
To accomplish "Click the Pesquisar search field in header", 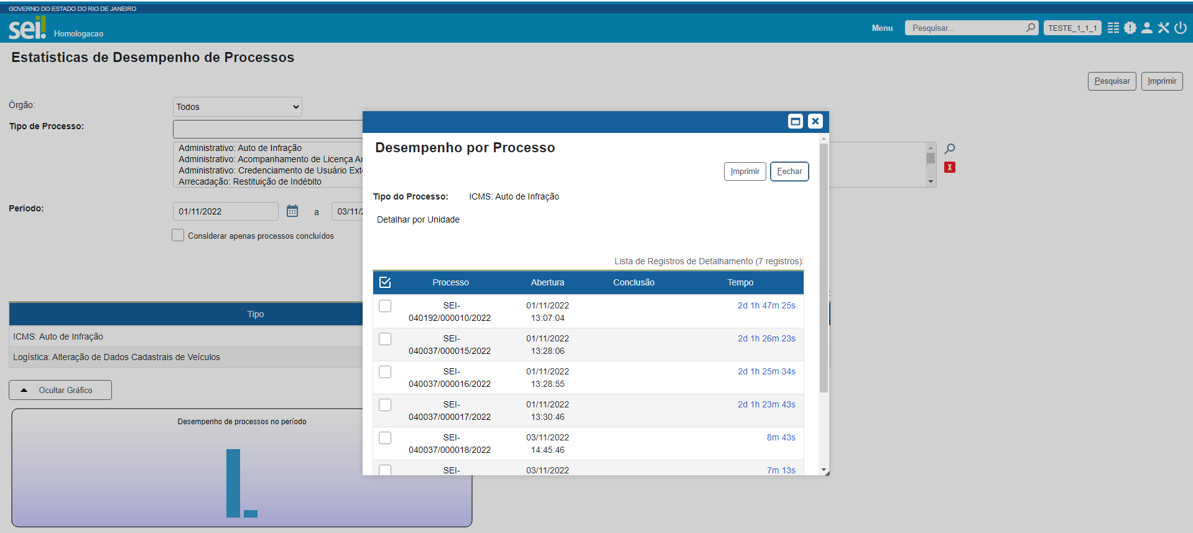I will point(965,28).
